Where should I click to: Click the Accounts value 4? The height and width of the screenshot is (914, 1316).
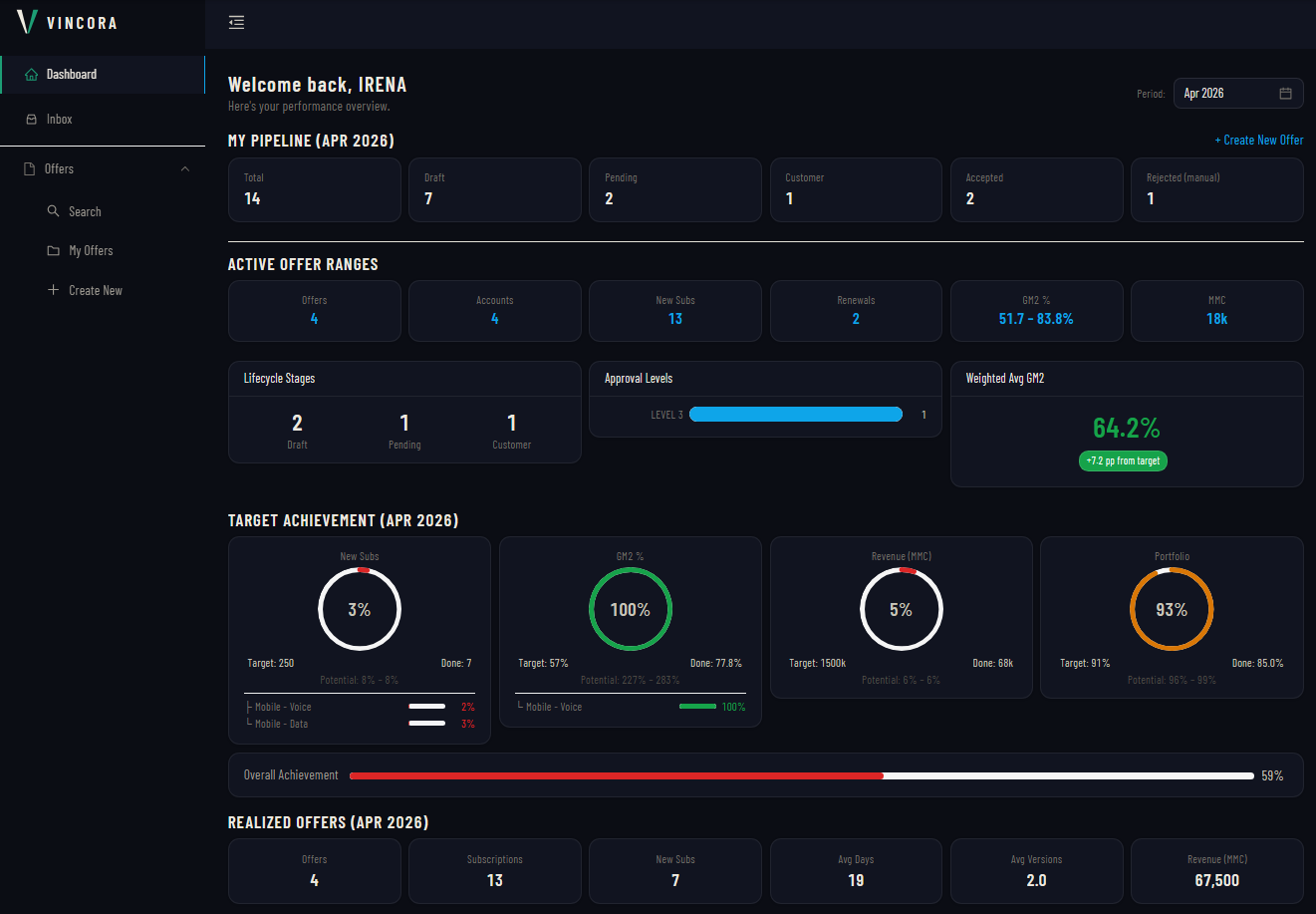[495, 319]
